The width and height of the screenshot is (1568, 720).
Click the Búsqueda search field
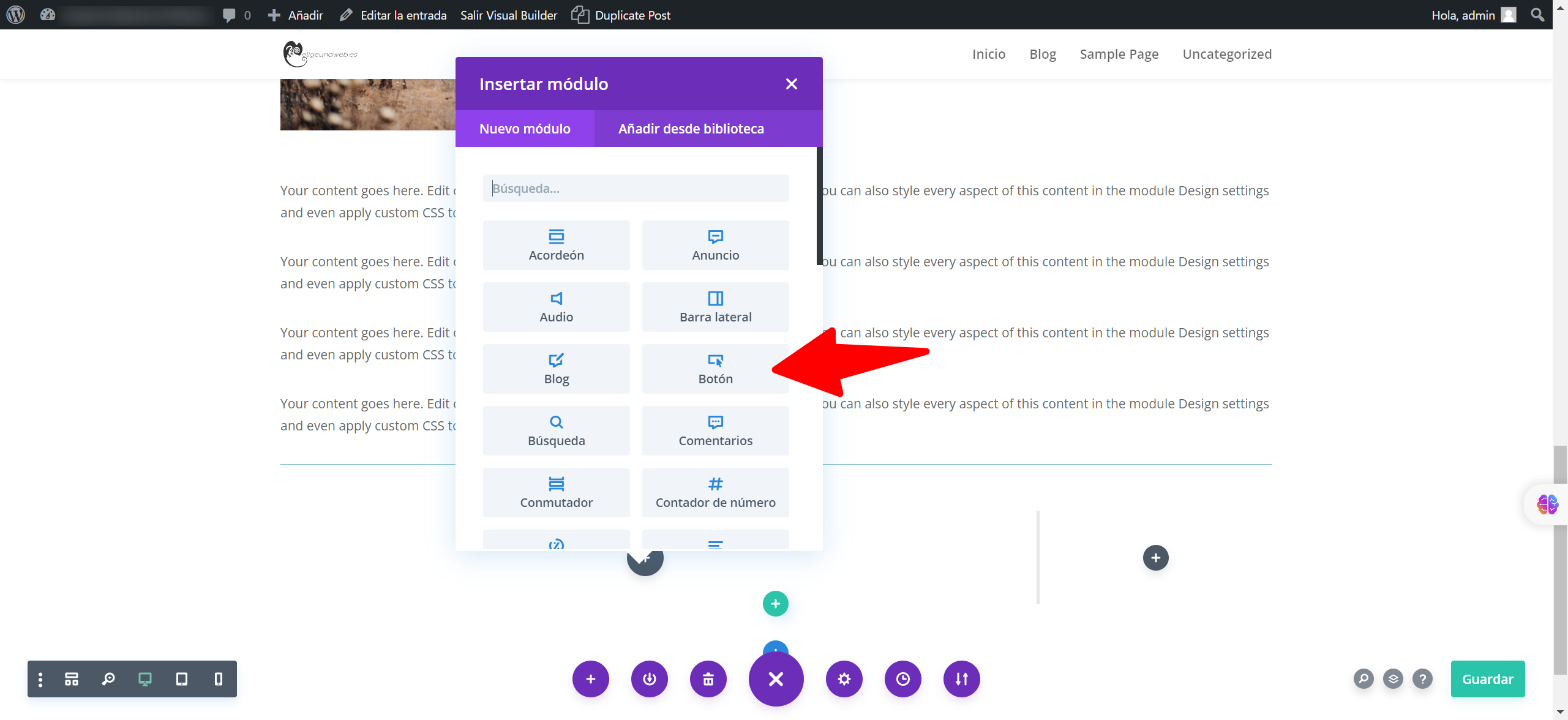point(635,188)
